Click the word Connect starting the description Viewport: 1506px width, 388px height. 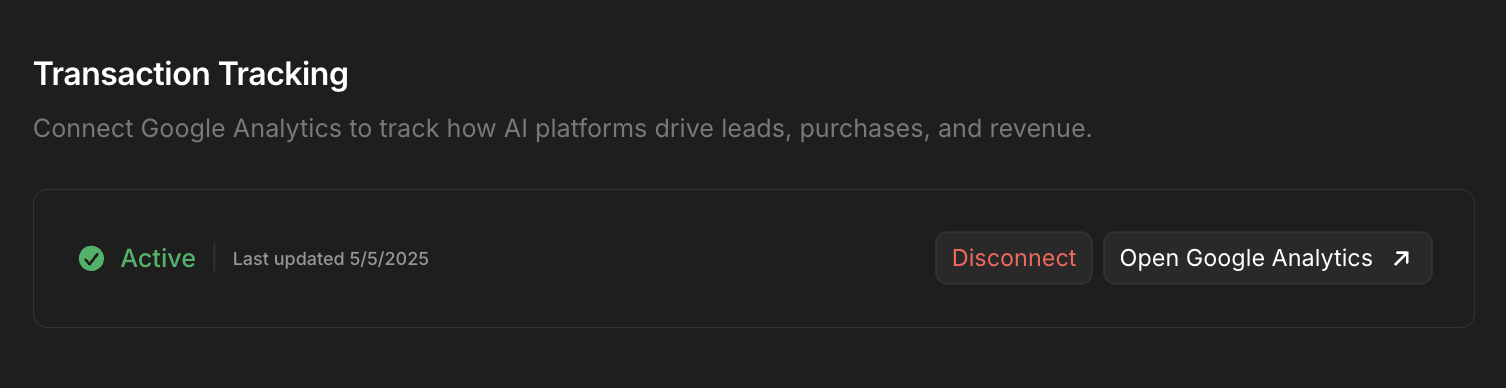pyautogui.click(x=83, y=130)
